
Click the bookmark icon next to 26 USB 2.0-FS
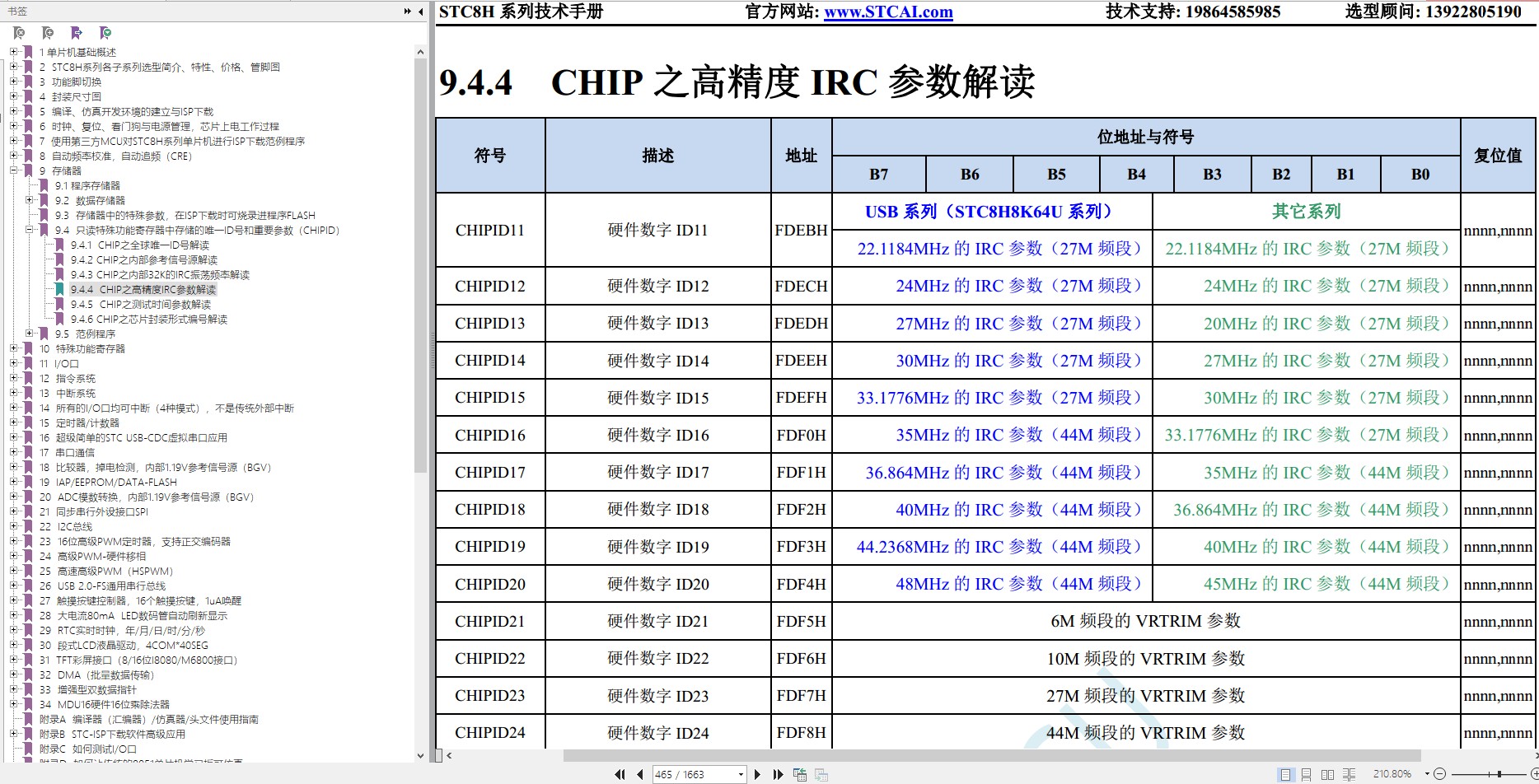[28, 586]
